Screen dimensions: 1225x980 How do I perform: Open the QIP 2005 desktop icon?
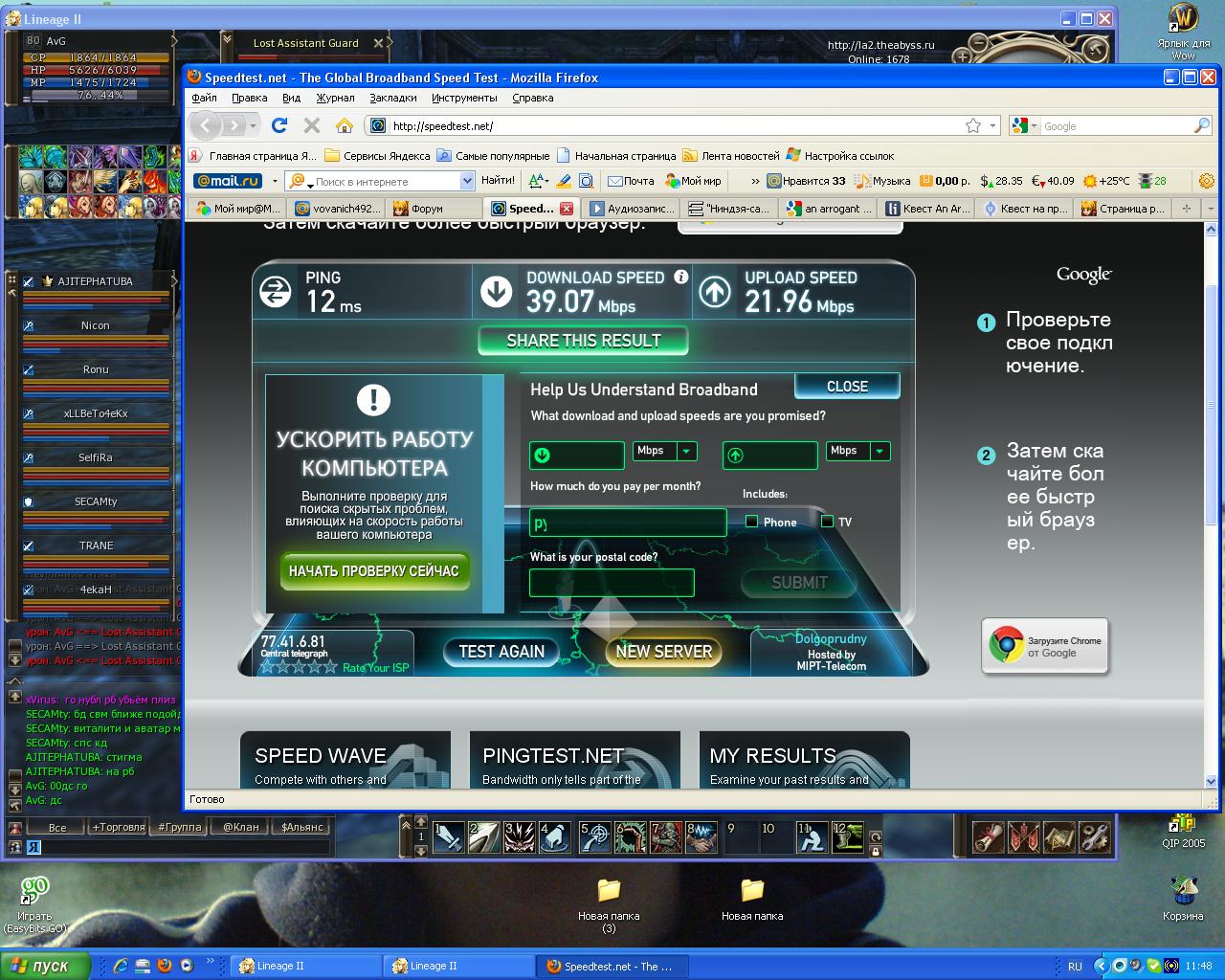1184,832
